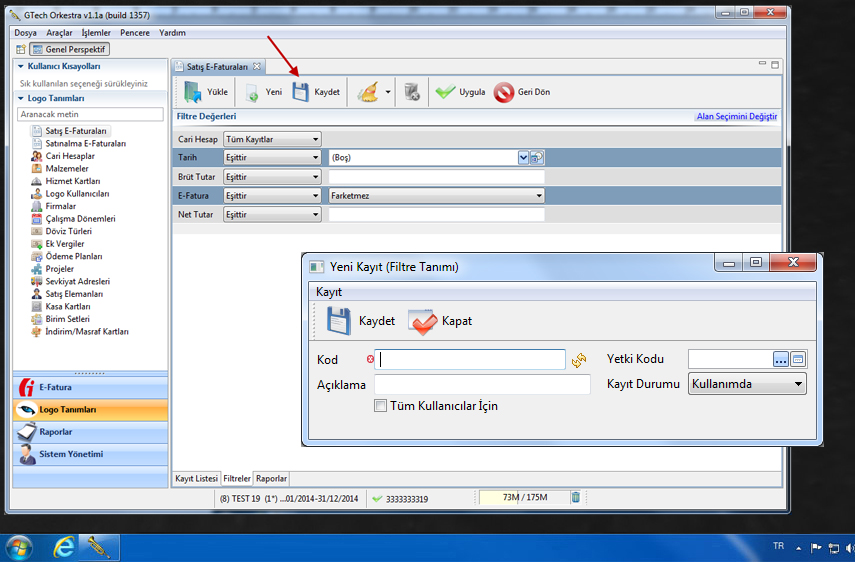Open Ödeme Planları item

point(74,256)
